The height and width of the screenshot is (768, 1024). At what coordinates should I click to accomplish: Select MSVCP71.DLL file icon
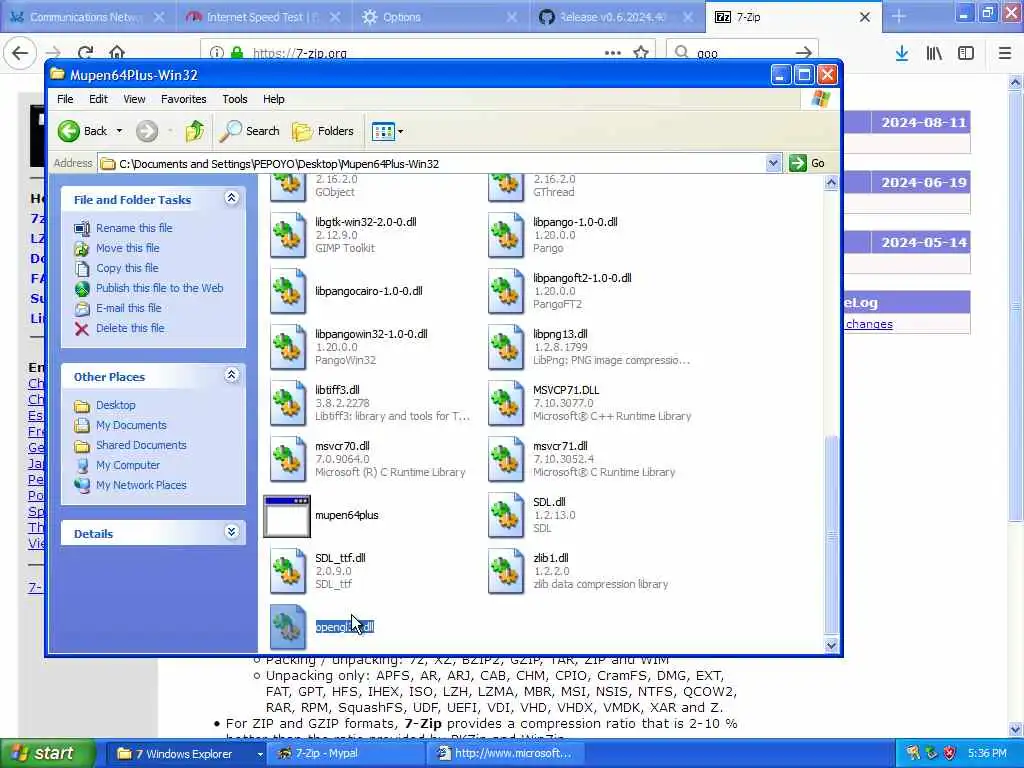click(505, 404)
